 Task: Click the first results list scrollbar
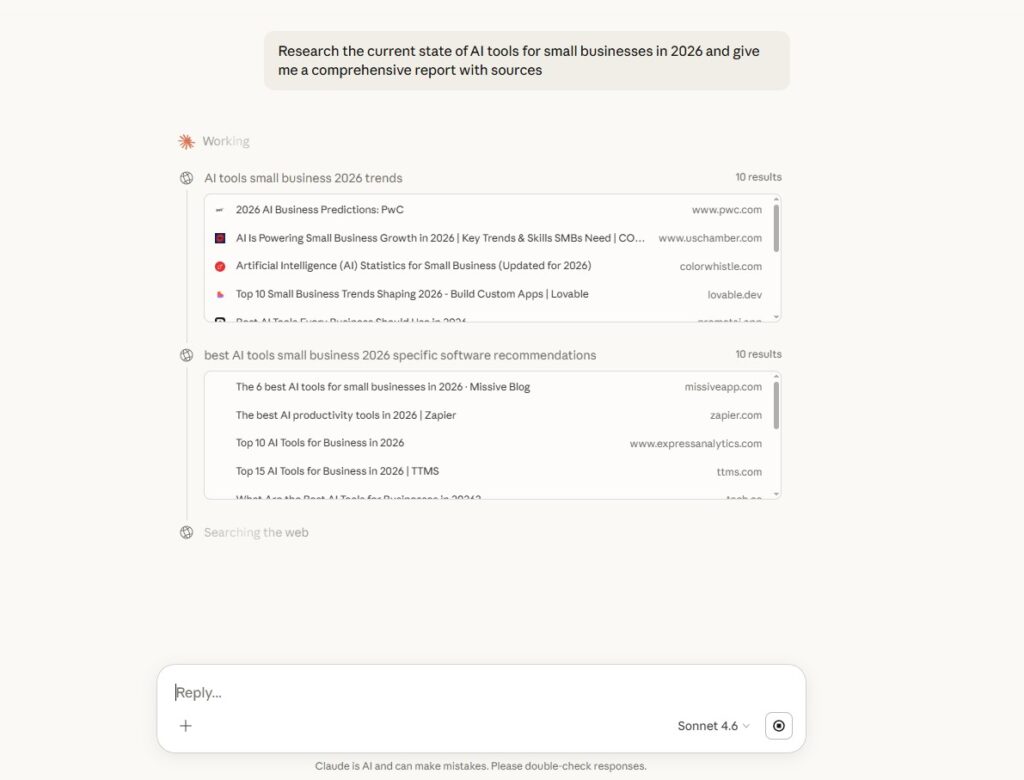coord(776,228)
